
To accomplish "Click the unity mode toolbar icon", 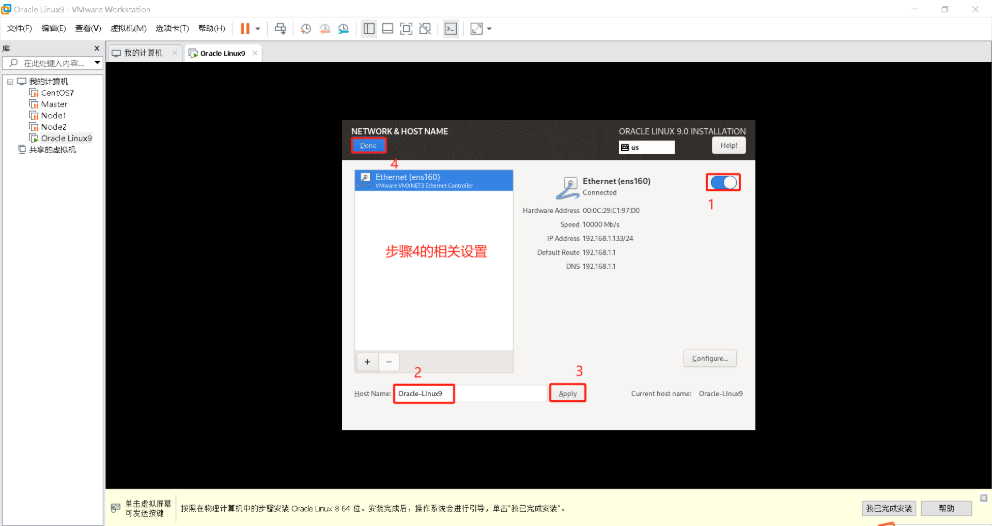I will [x=425, y=28].
